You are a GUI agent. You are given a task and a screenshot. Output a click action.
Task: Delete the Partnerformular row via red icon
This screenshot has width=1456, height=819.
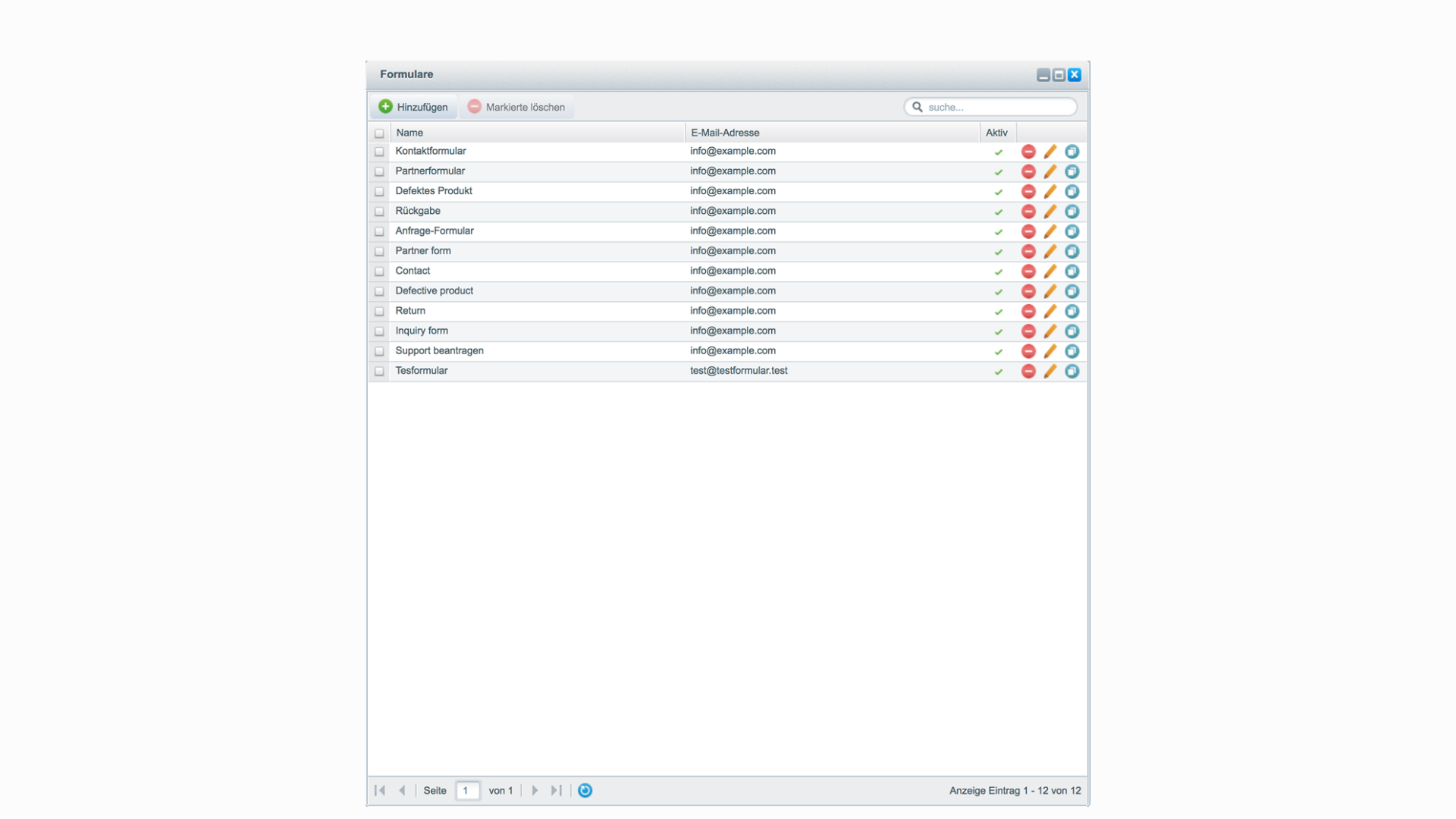(x=1028, y=171)
